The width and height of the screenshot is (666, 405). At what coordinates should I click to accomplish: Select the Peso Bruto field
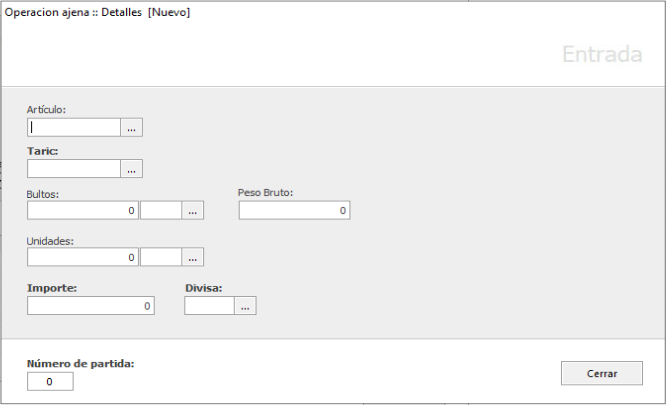pos(294,210)
